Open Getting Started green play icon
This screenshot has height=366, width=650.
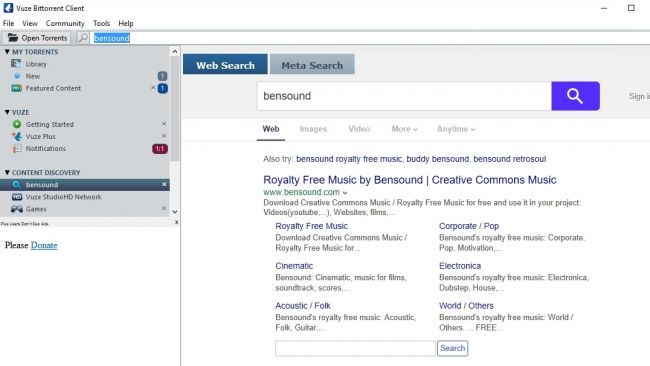[x=17, y=124]
